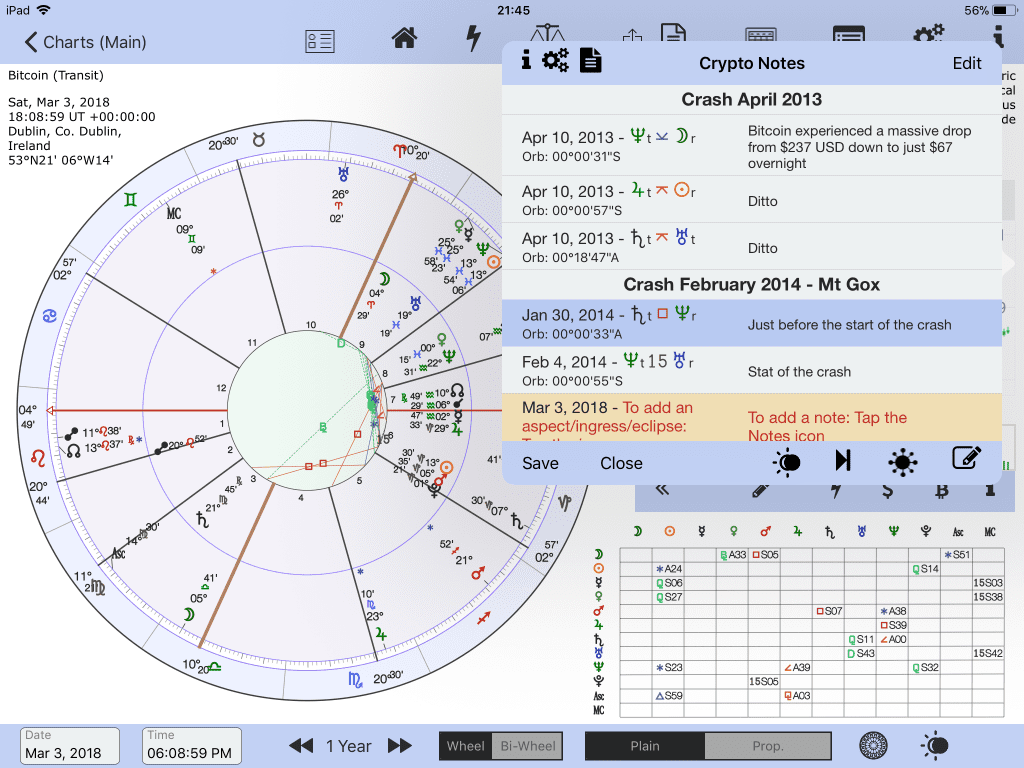Tap the eclipse sun-moon icon near Save

point(785,462)
